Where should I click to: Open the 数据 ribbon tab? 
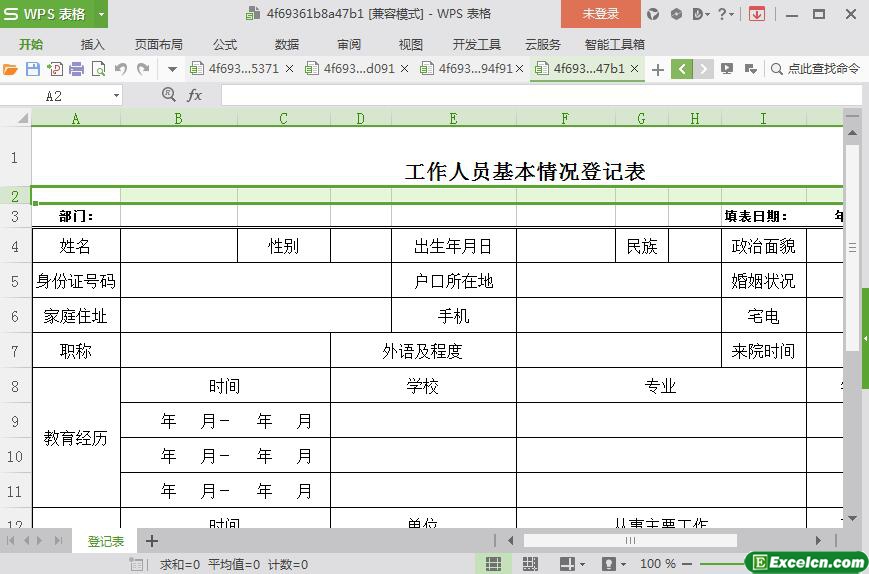287,44
